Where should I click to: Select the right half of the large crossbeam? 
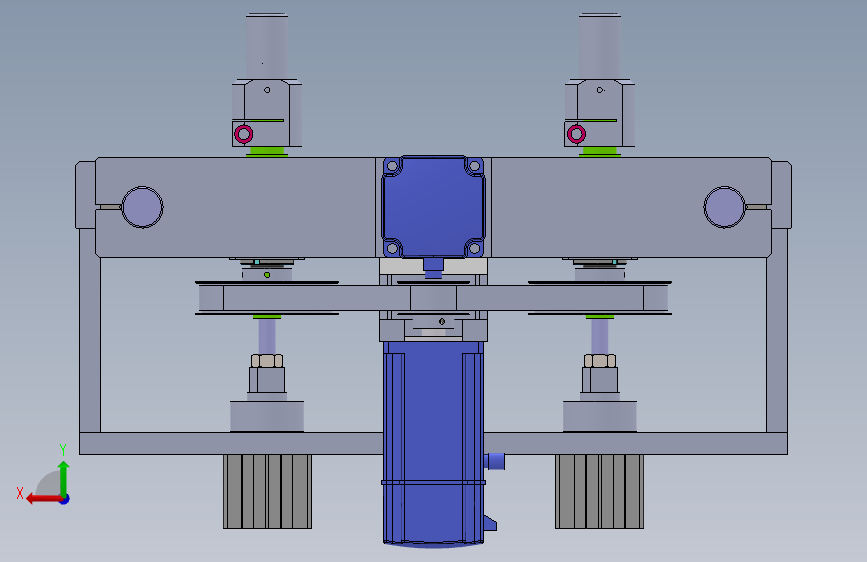coord(631,207)
